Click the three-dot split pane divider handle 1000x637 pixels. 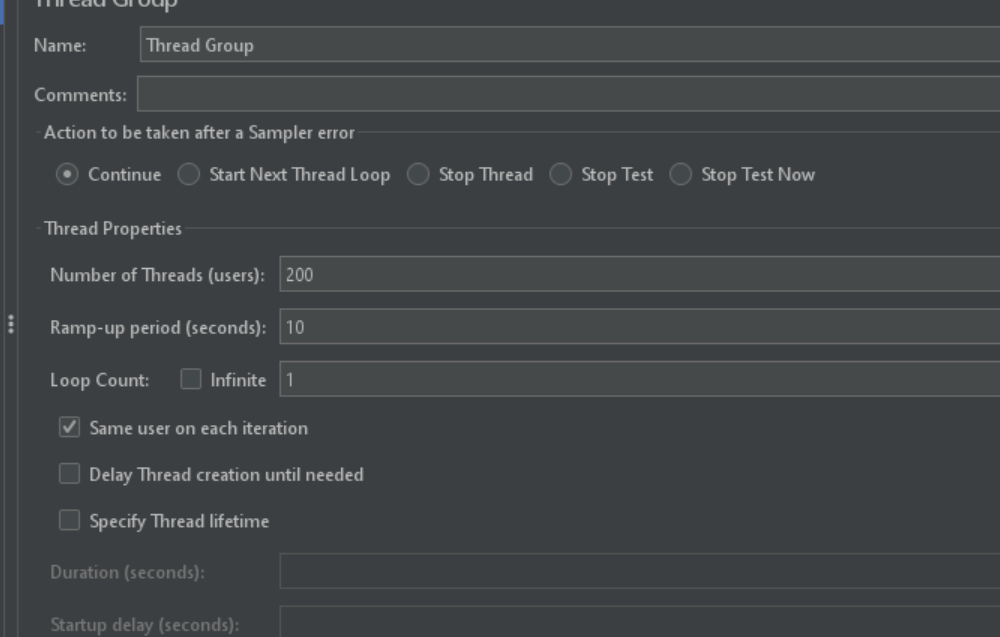click(x=11, y=325)
